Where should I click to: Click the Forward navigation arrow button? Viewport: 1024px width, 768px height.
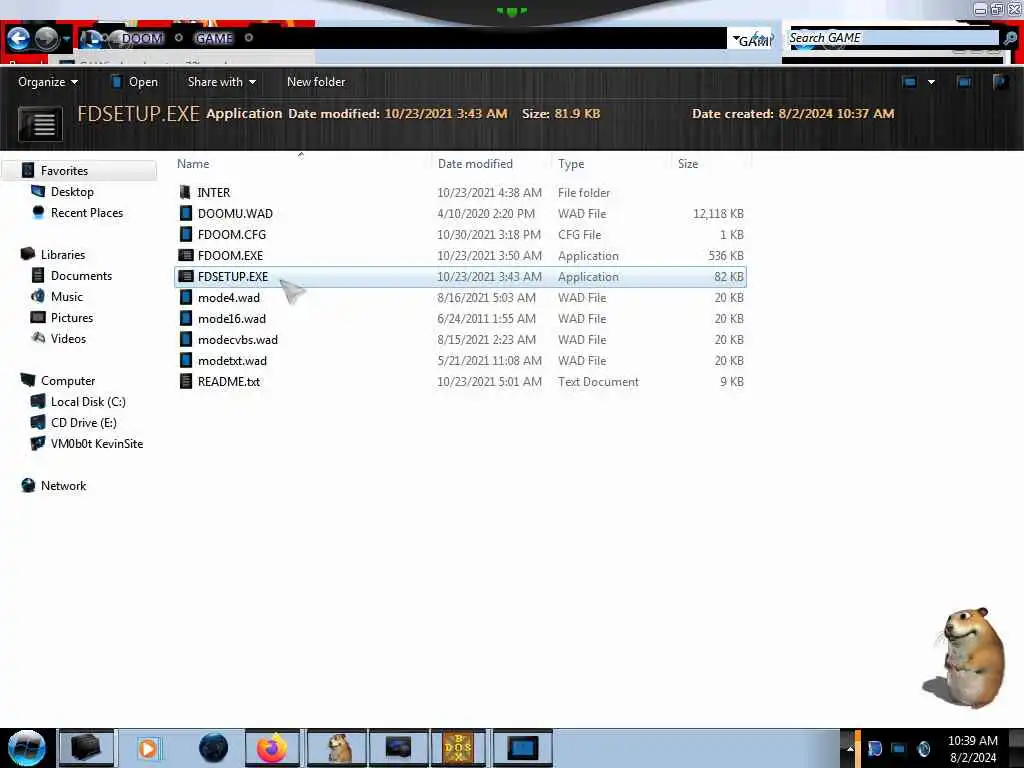tap(46, 39)
